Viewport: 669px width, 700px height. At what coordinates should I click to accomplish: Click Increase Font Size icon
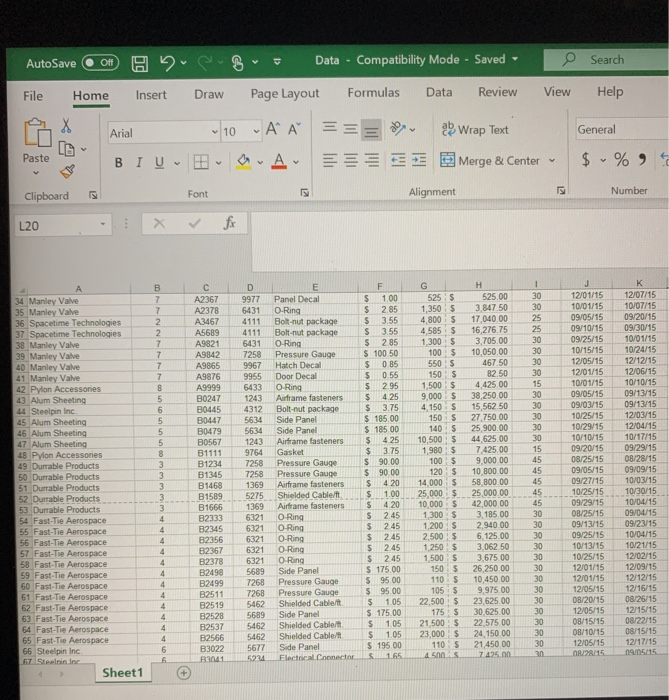coord(273,129)
